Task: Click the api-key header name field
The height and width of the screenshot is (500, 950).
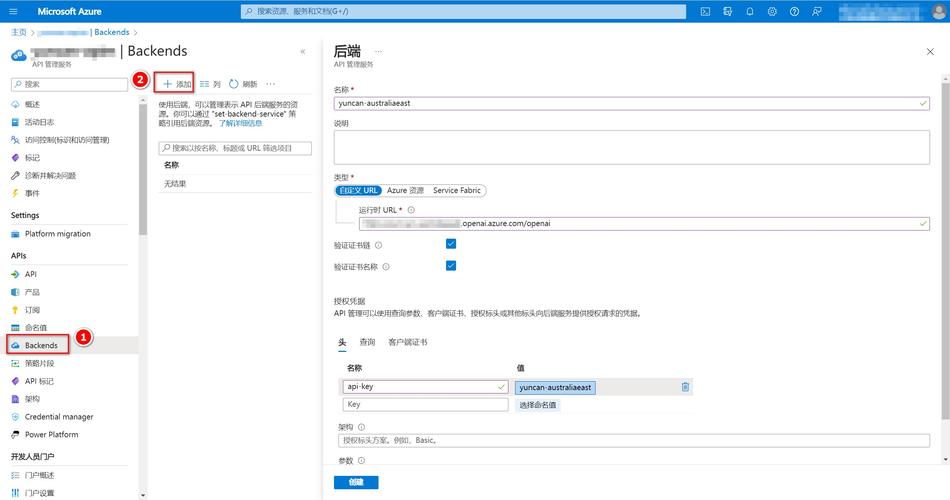Action: [425, 387]
